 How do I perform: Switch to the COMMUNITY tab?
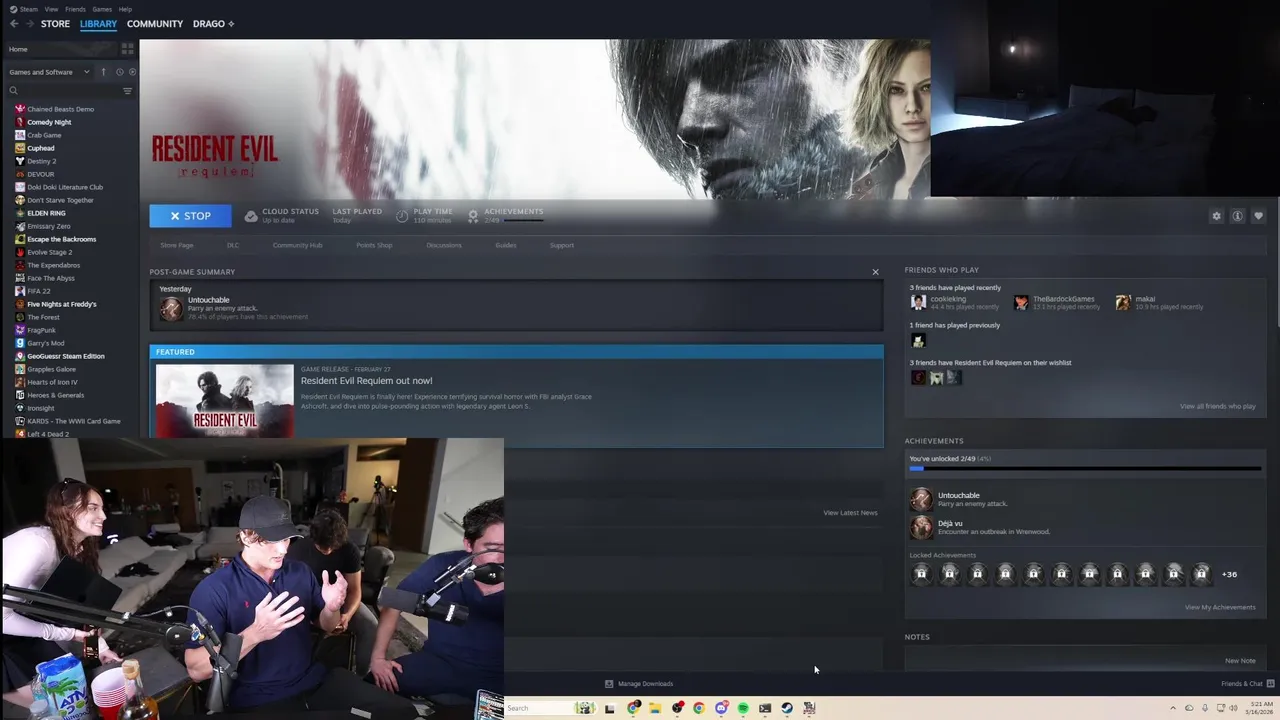tap(155, 24)
